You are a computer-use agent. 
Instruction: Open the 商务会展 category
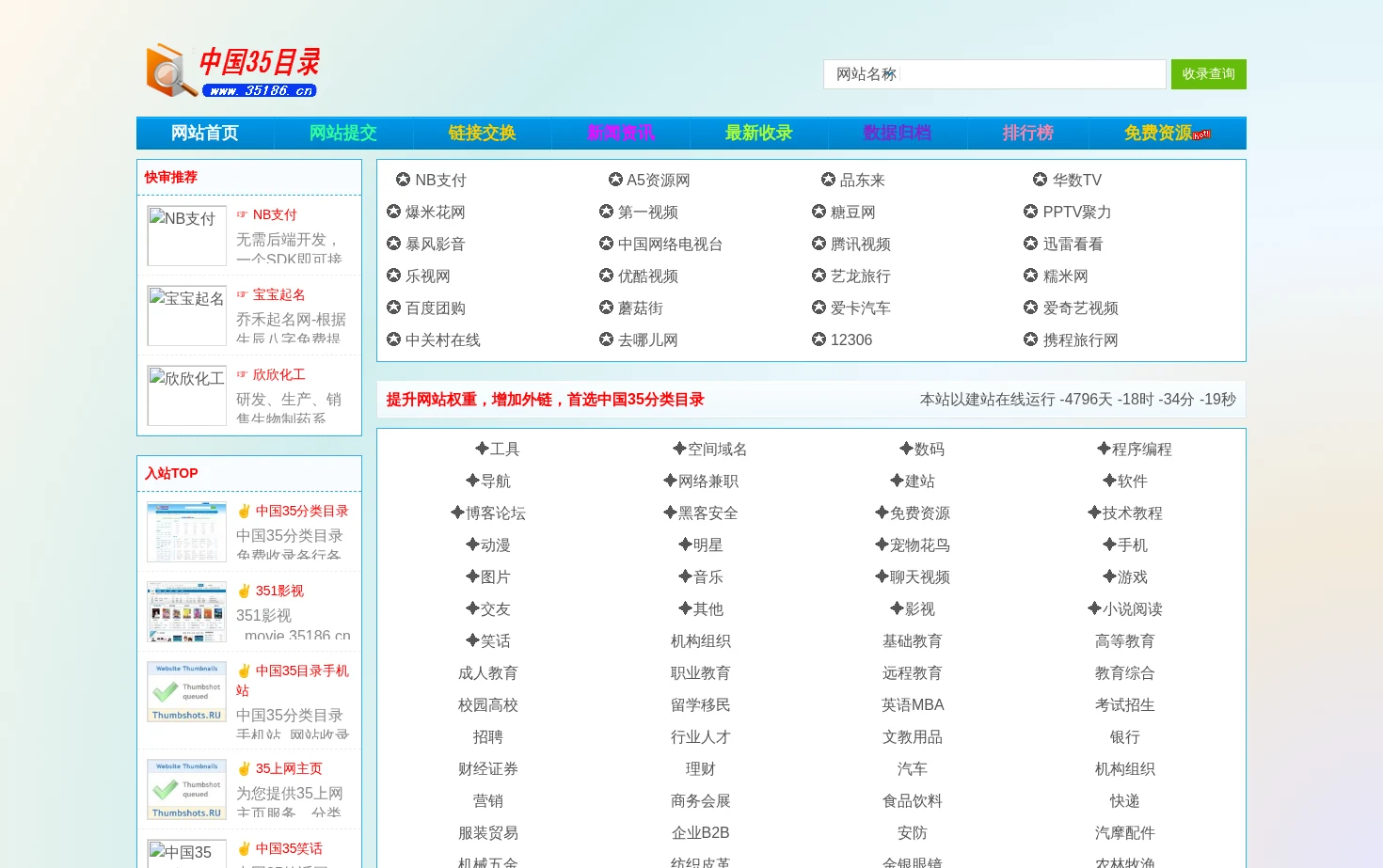tap(700, 800)
